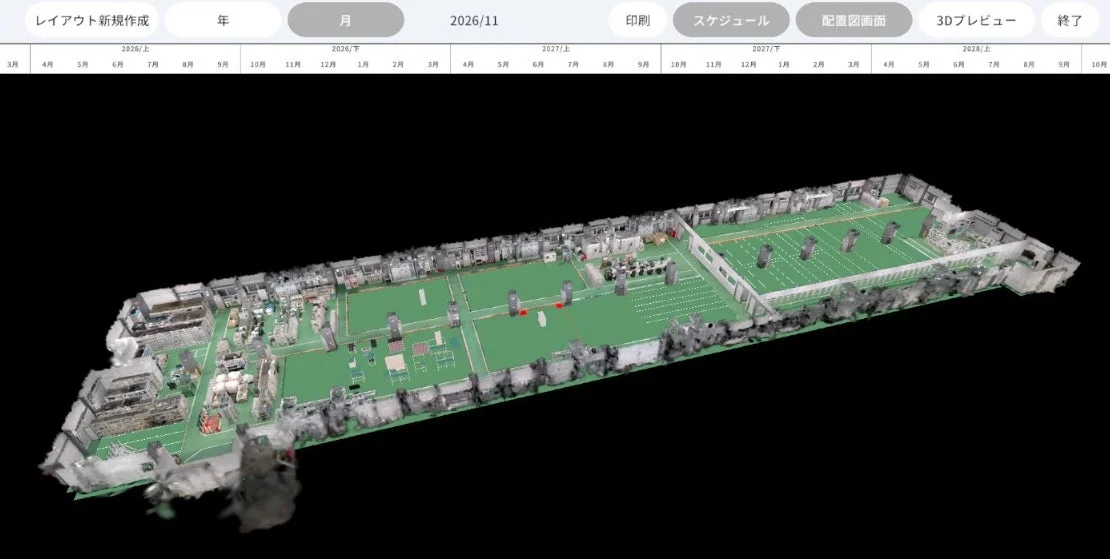The image size is (1110, 559).
Task: Select the 2026/上 period header
Action: pyautogui.click(x=135, y=49)
